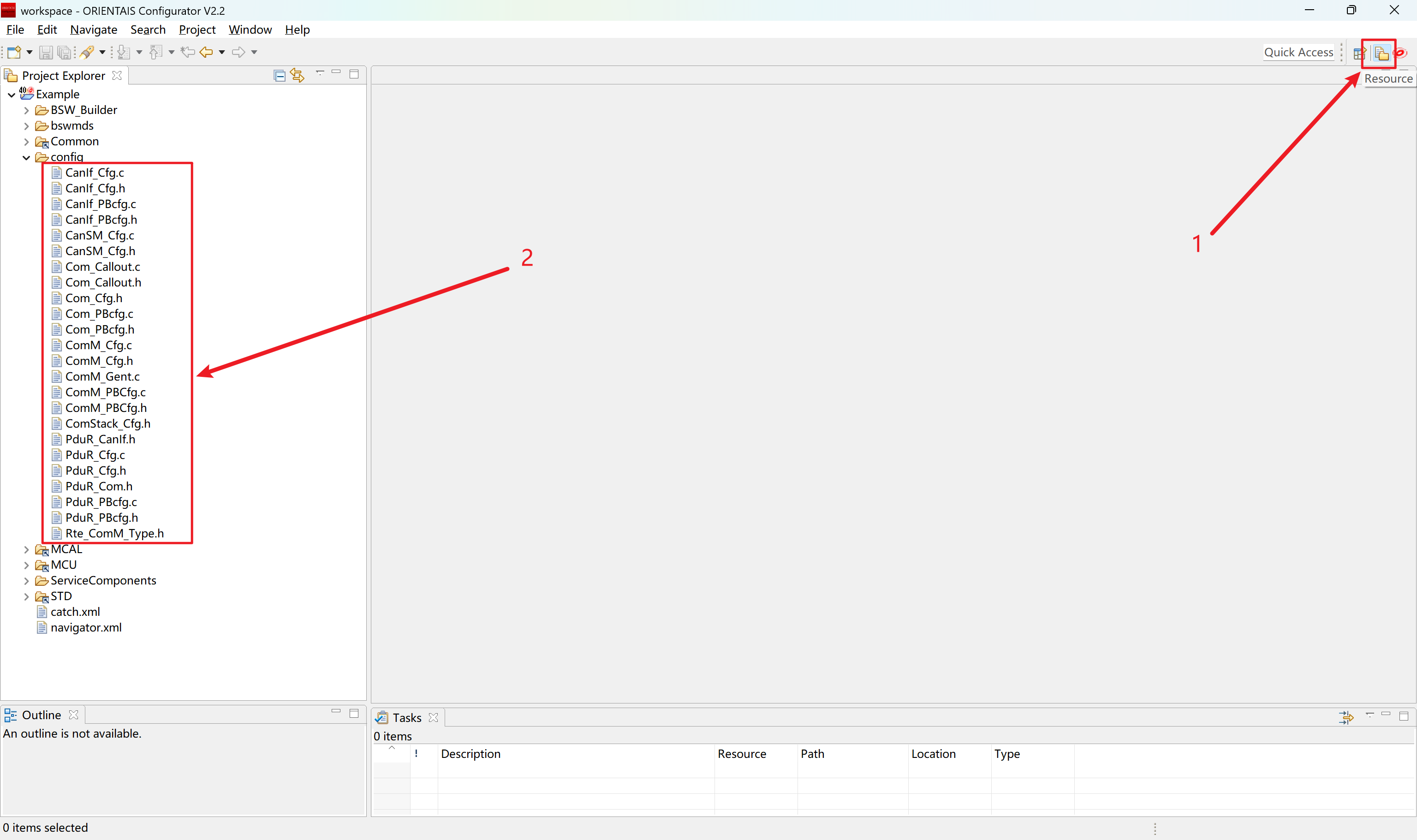The height and width of the screenshot is (840, 1417).
Task: Toggle Link with Editor in Project Explorer
Action: pyautogui.click(x=297, y=75)
